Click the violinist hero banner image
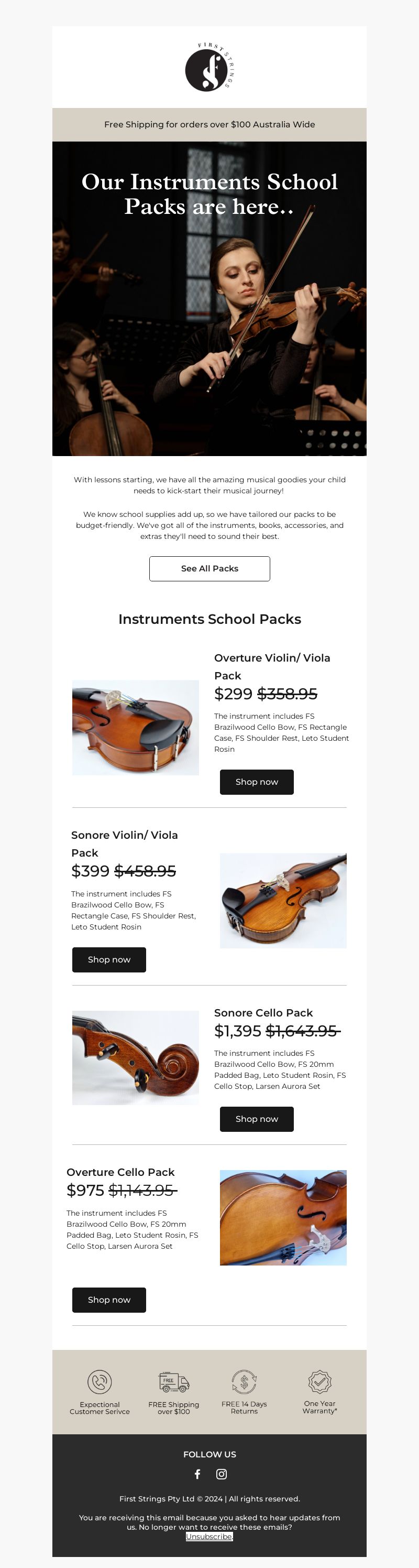This screenshot has width=419, height=1568. [209, 299]
